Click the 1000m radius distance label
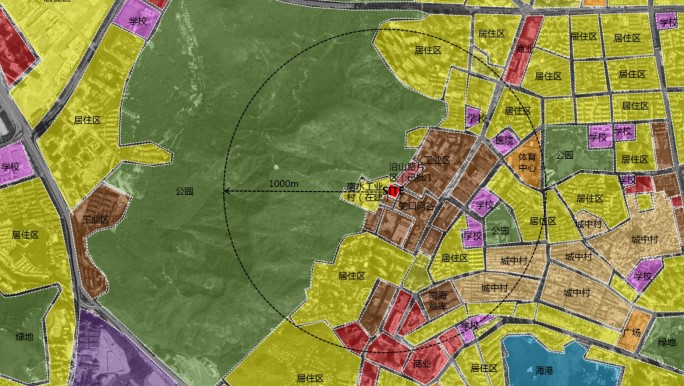This screenshot has width=684, height=386. (284, 184)
